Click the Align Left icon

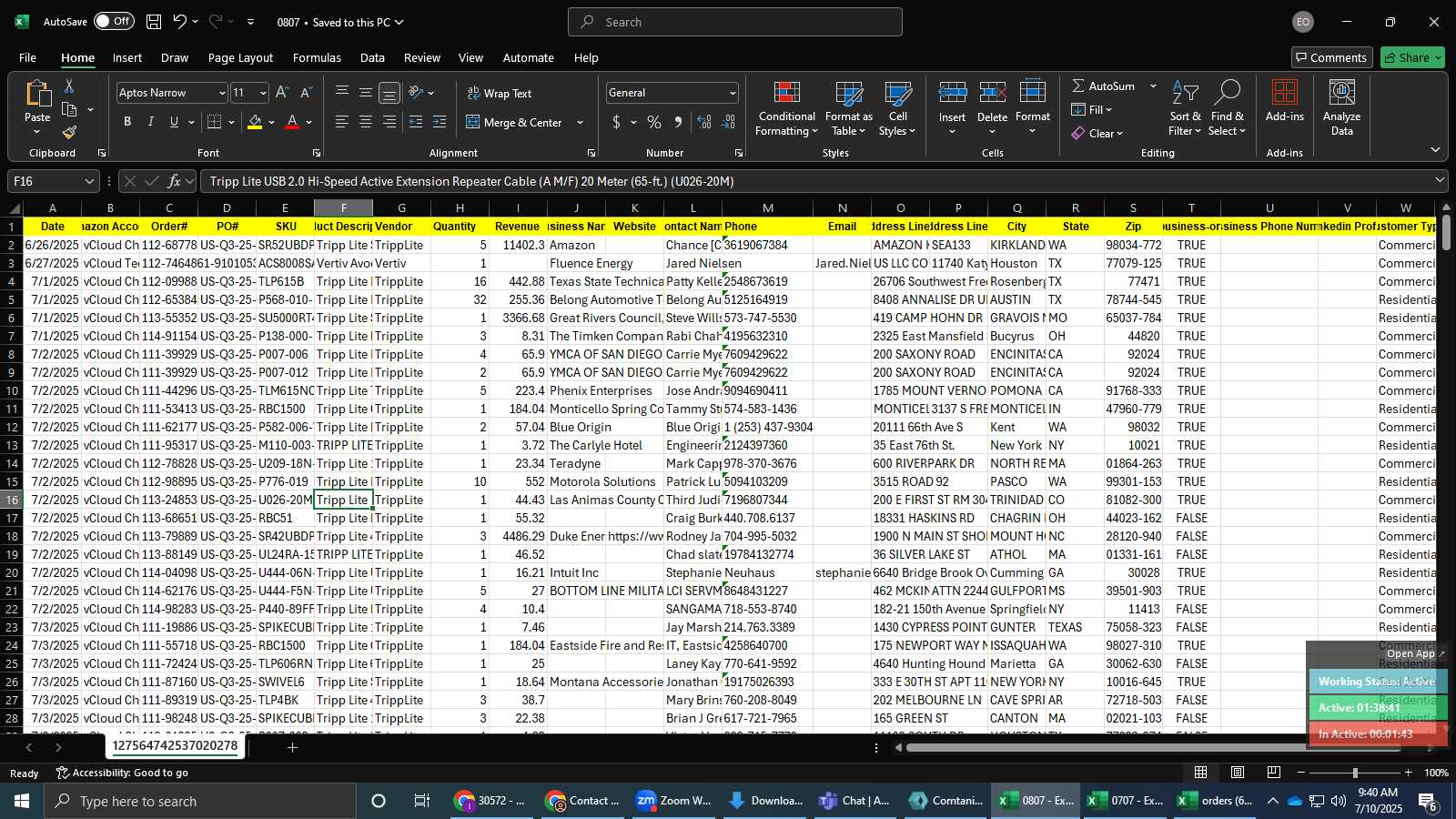342,122
